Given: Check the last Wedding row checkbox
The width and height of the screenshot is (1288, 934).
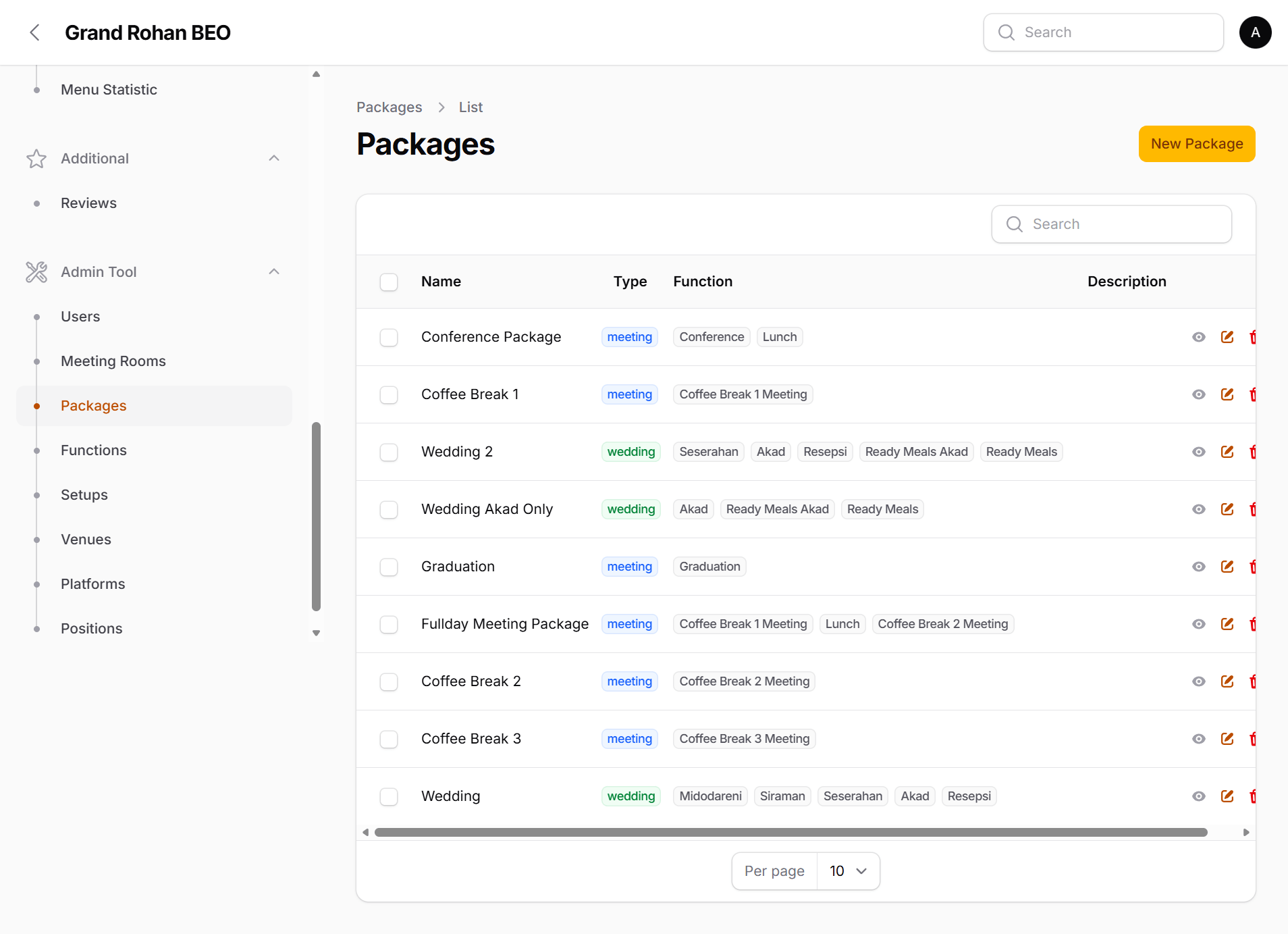Looking at the screenshot, I should [x=389, y=796].
